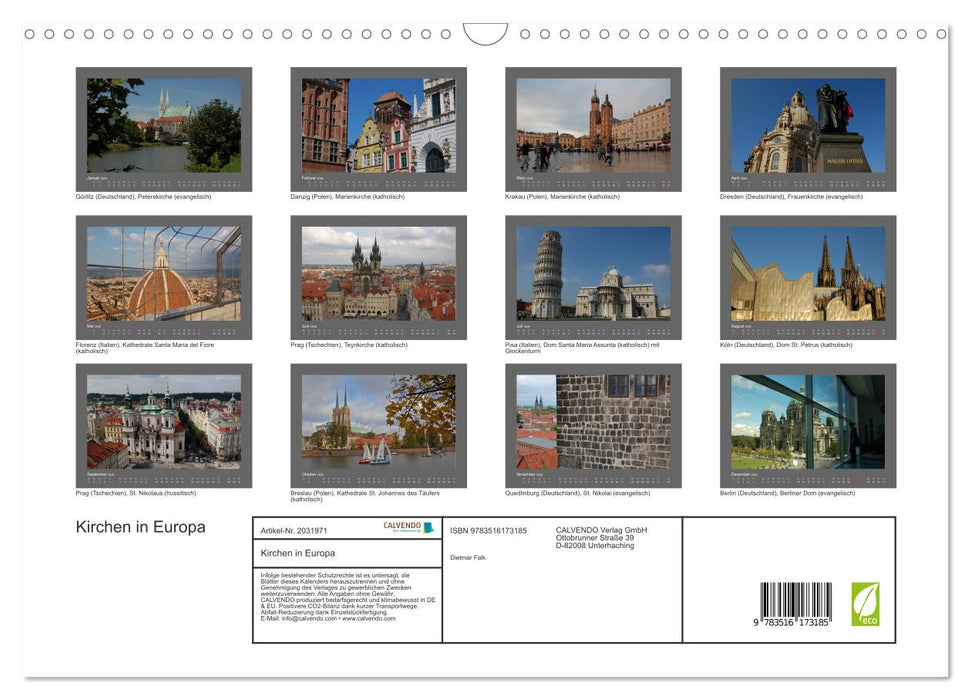
Task: Click the blue bookmark symbol beside CALVENDO logo
Action: [x=430, y=528]
